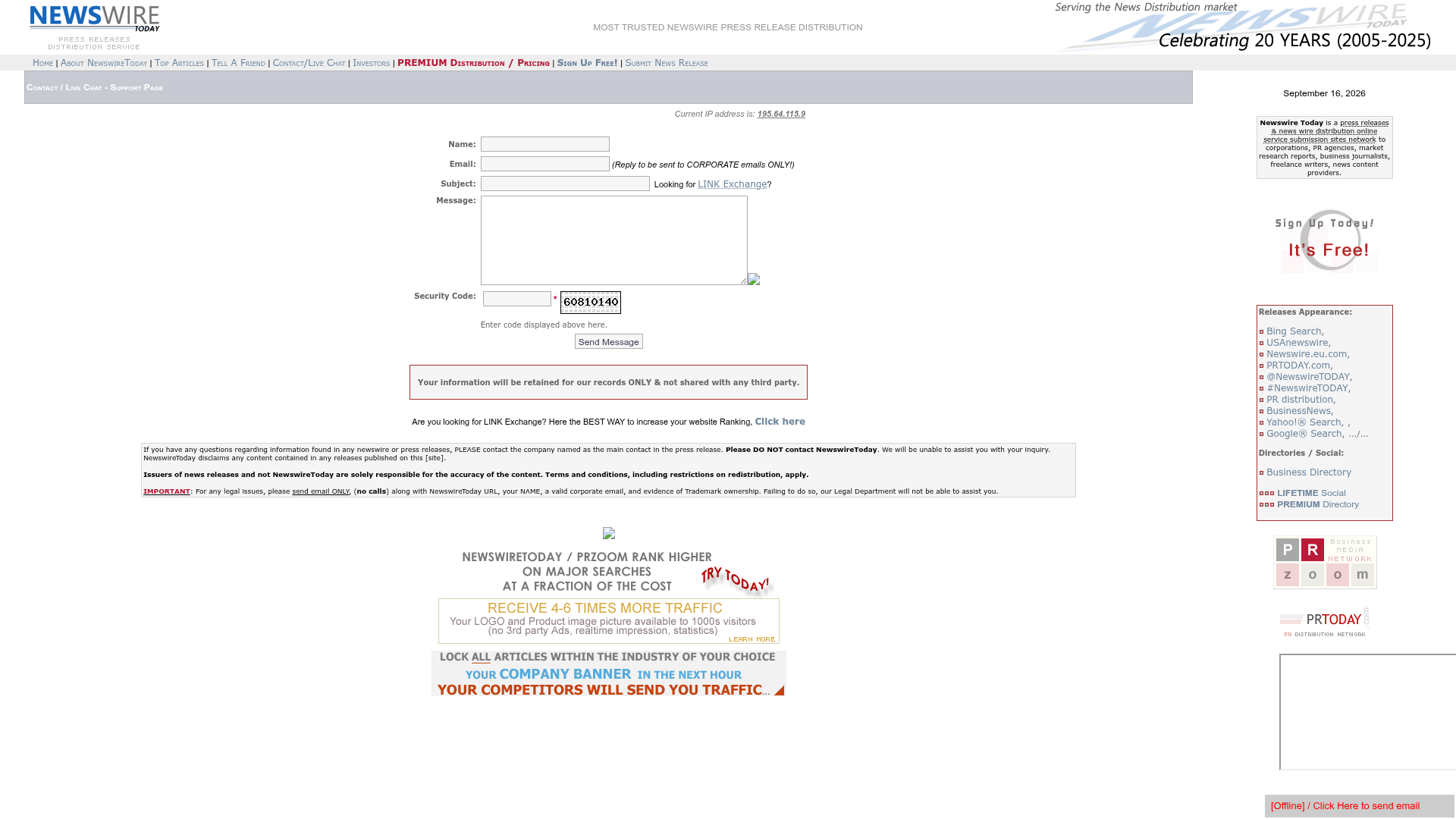Open Bing Search in Releases Appearance
1456x819 pixels.
1294,331
